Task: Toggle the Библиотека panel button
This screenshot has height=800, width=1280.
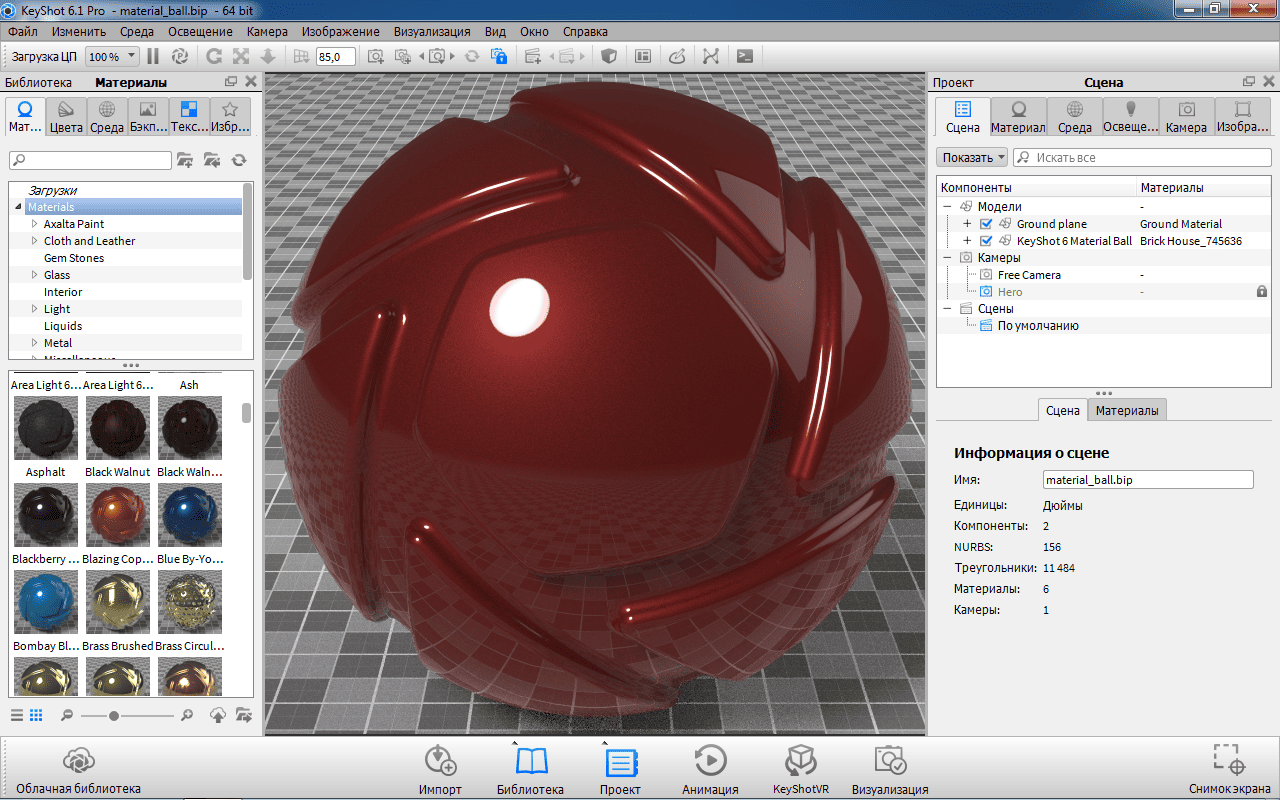Action: (531, 770)
